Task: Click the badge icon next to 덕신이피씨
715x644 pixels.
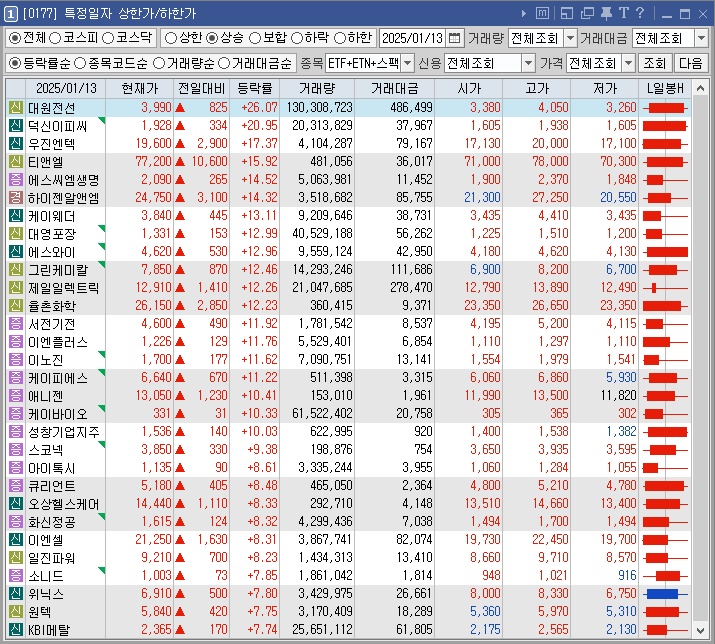Action: point(16,125)
